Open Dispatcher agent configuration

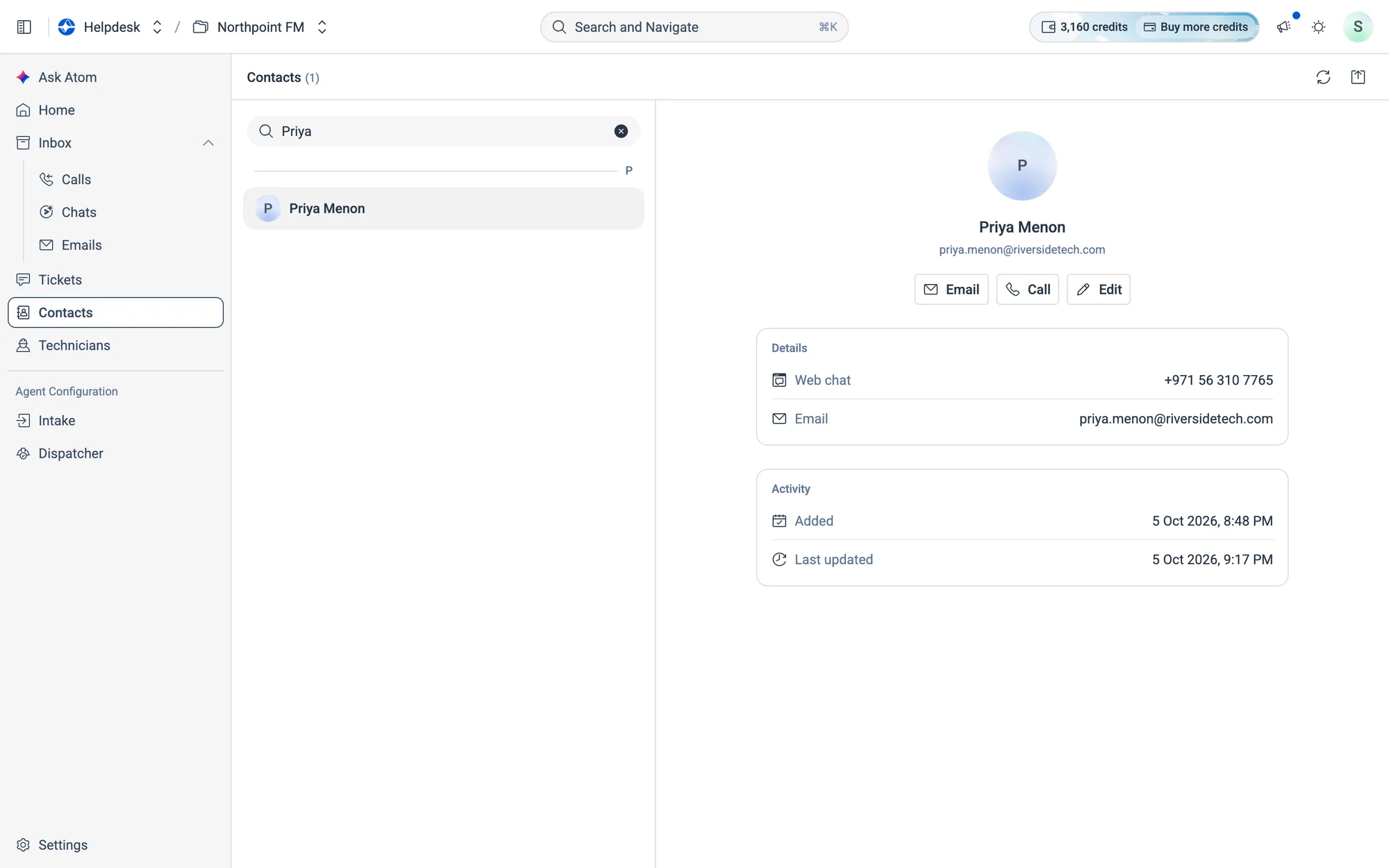coord(115,453)
